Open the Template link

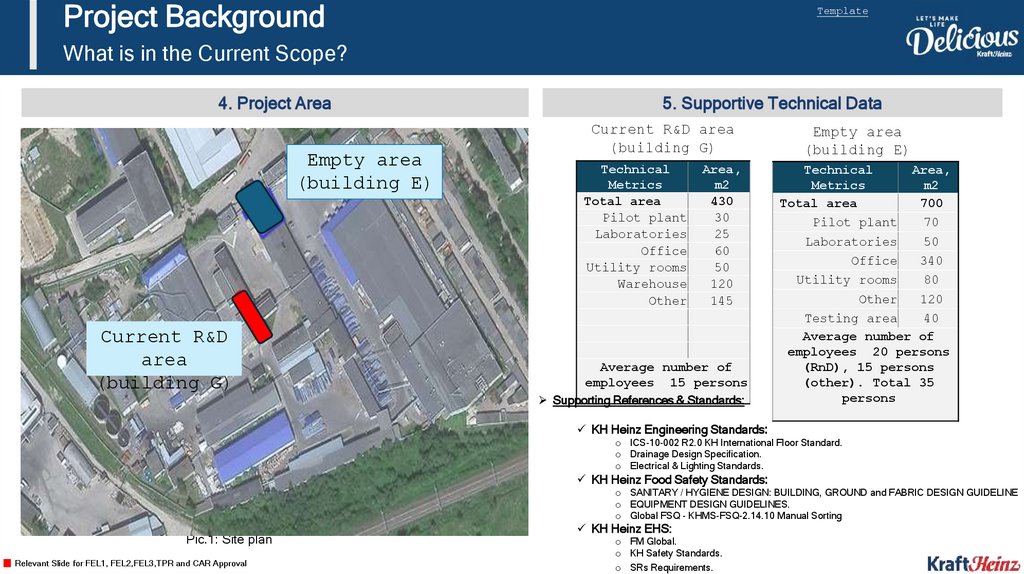842,11
